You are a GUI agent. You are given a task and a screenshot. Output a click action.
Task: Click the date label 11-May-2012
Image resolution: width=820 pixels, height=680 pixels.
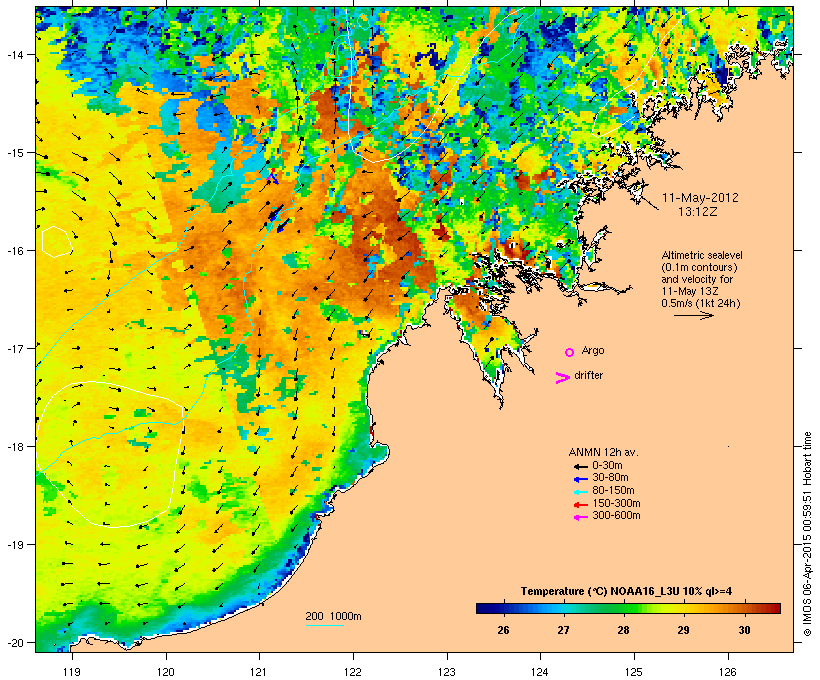700,198
